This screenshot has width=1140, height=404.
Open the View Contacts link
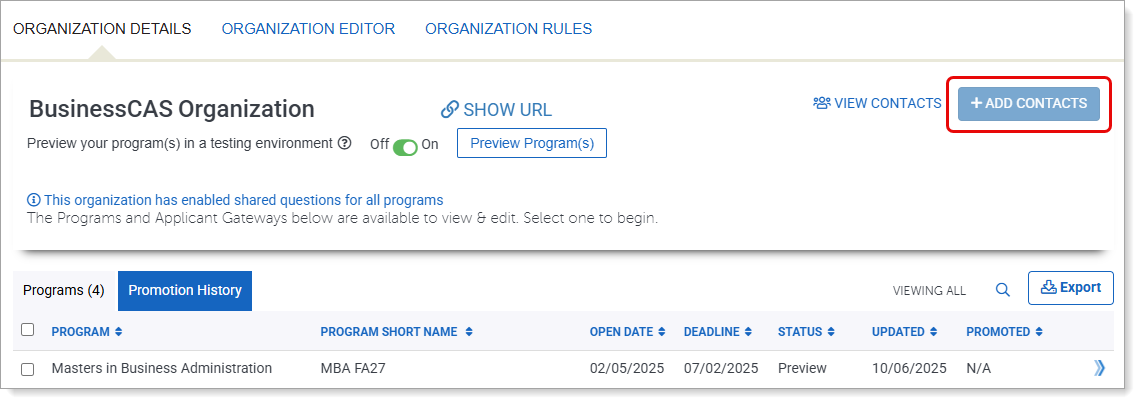coord(877,103)
